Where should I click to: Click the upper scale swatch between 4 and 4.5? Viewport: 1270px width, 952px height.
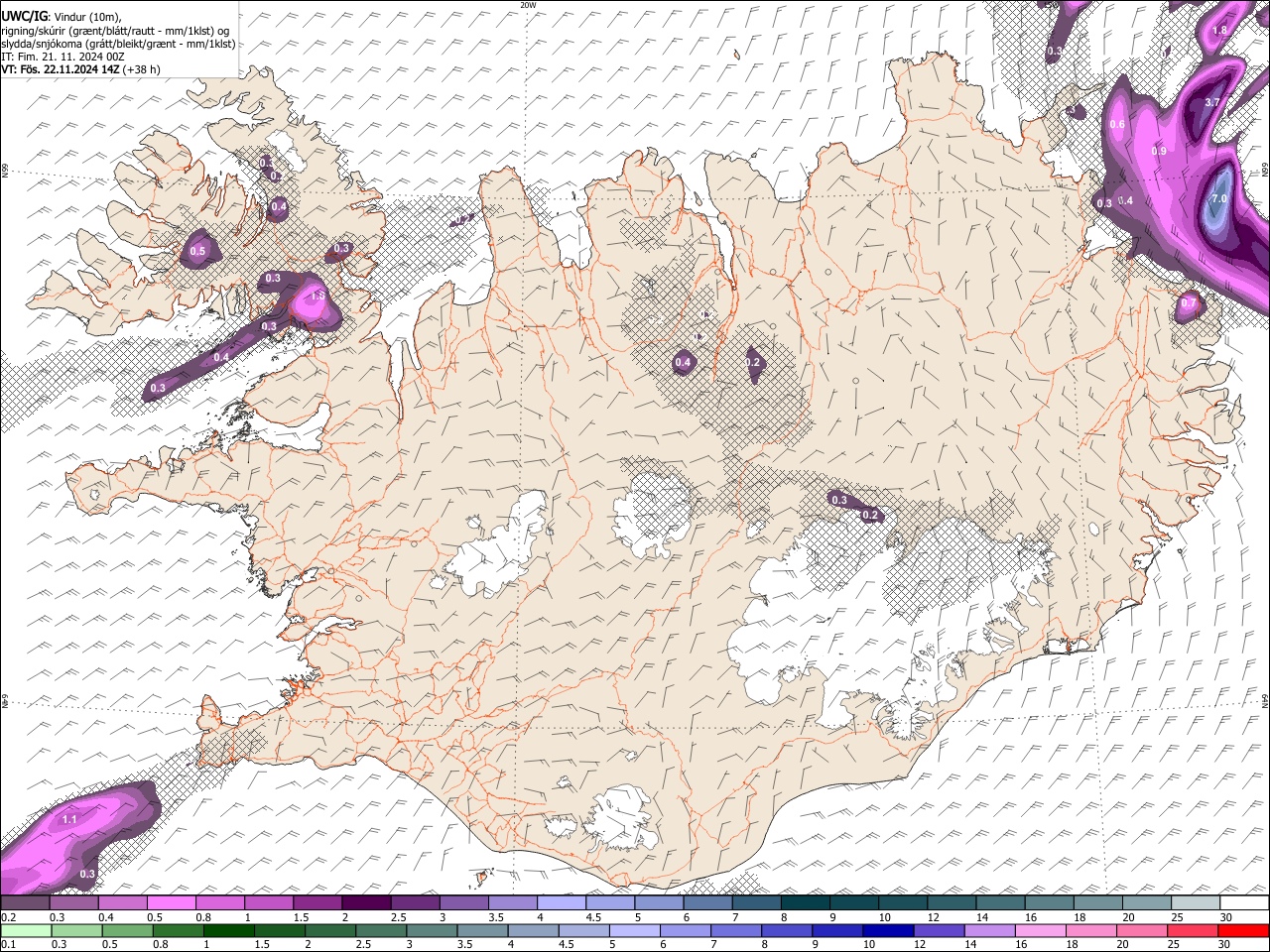(x=561, y=902)
